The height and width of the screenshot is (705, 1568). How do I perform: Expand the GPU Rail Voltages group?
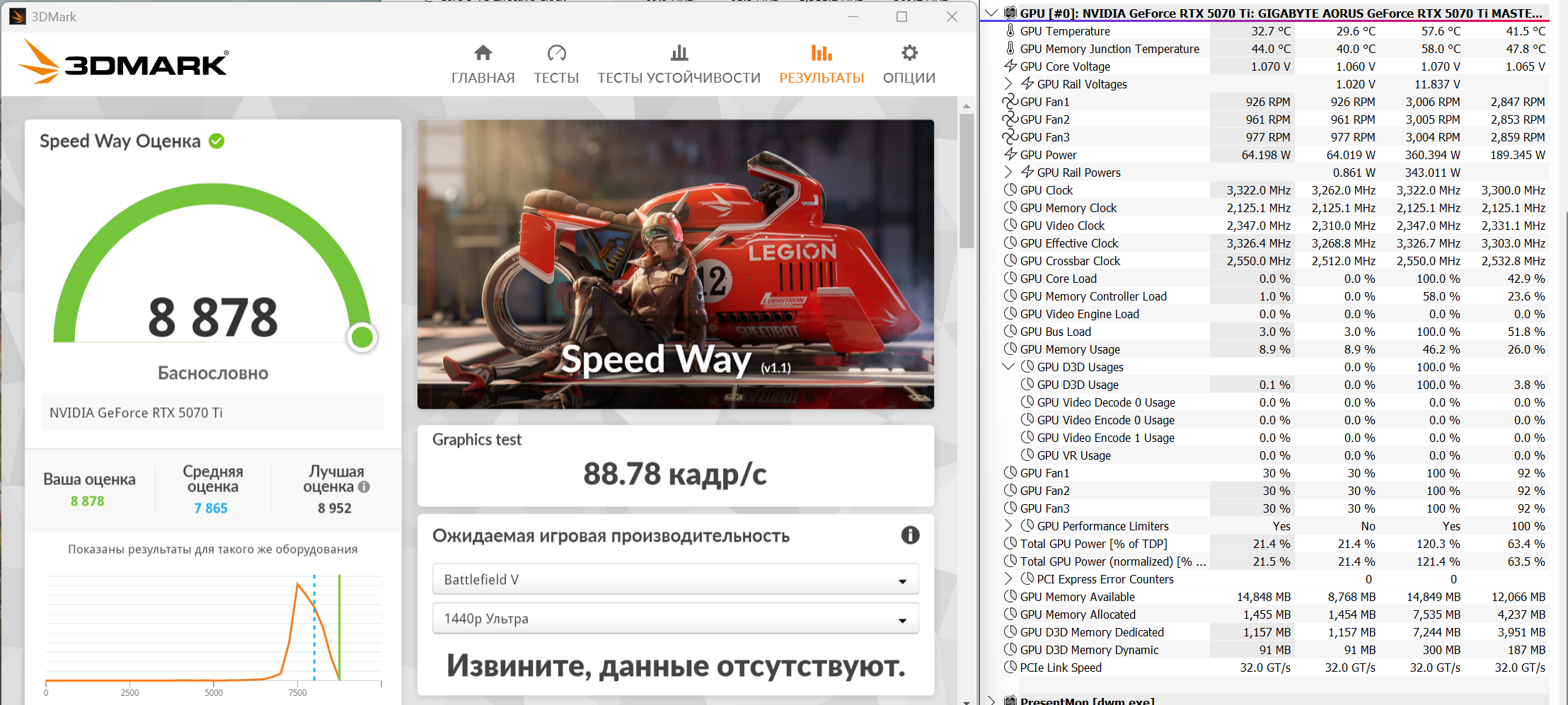tap(1009, 83)
